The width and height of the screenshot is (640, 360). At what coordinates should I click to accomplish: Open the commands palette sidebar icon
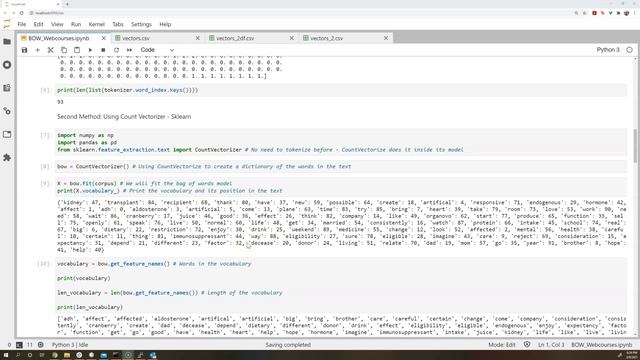(x=7, y=88)
